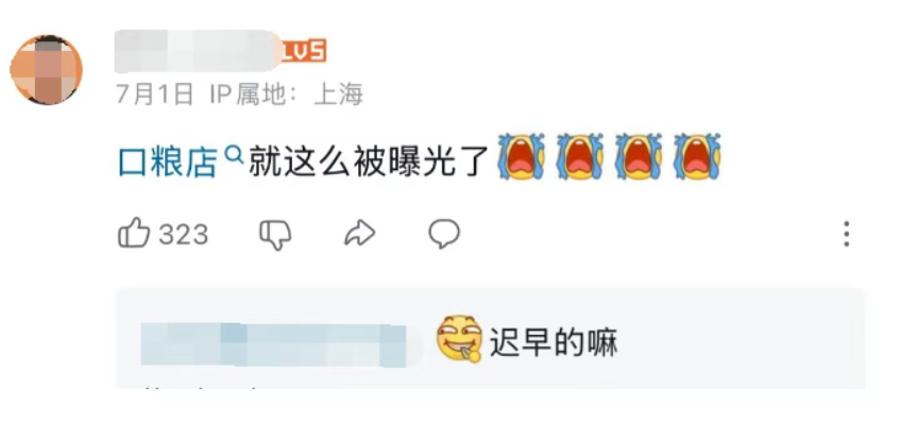Click the last crying emoji
The image size is (900, 422).
[x=697, y=156]
